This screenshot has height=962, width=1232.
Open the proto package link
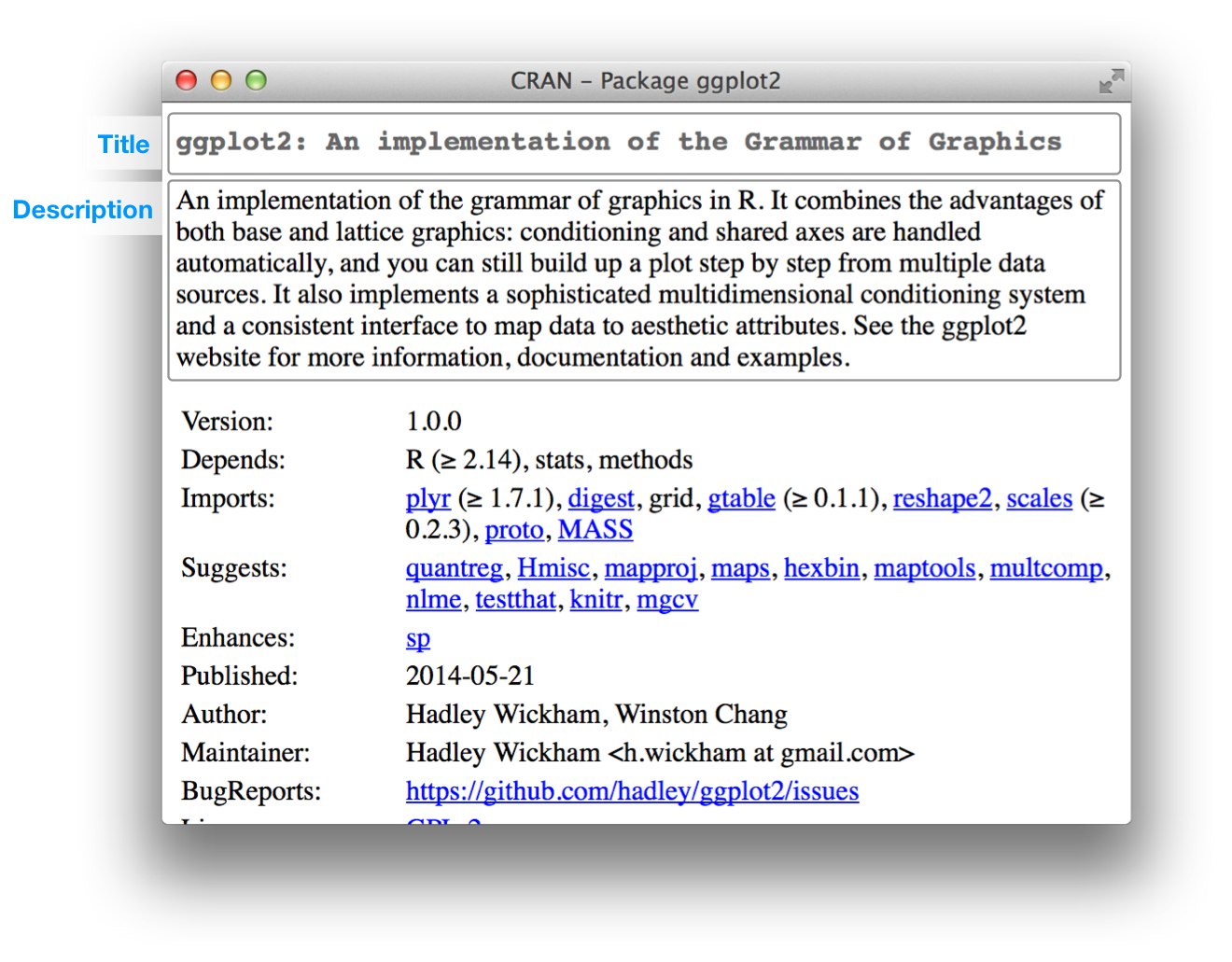(514, 530)
